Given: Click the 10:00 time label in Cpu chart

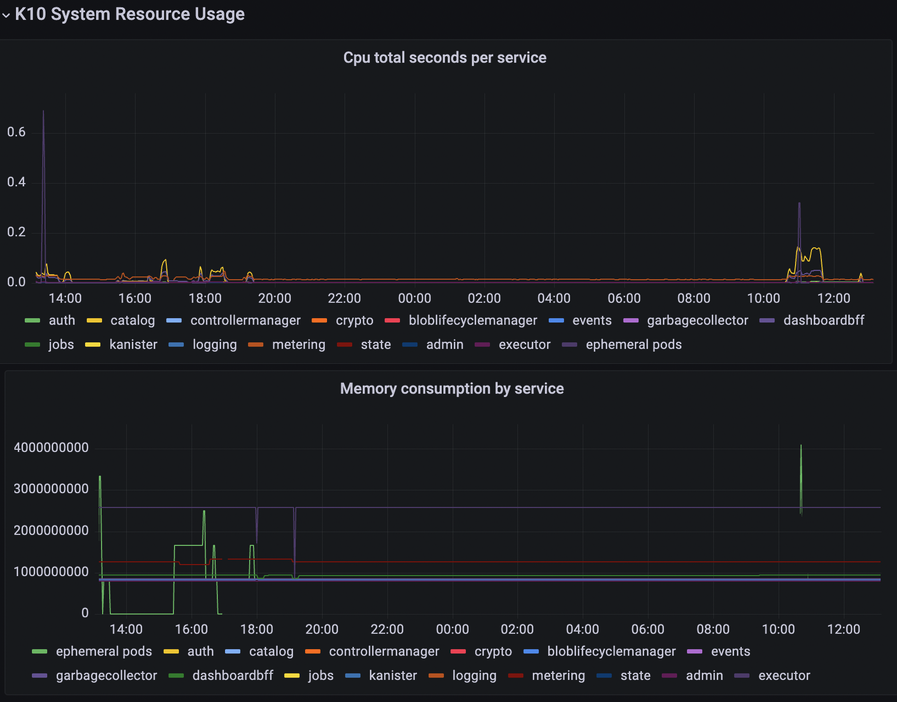Looking at the screenshot, I should pos(764,298).
